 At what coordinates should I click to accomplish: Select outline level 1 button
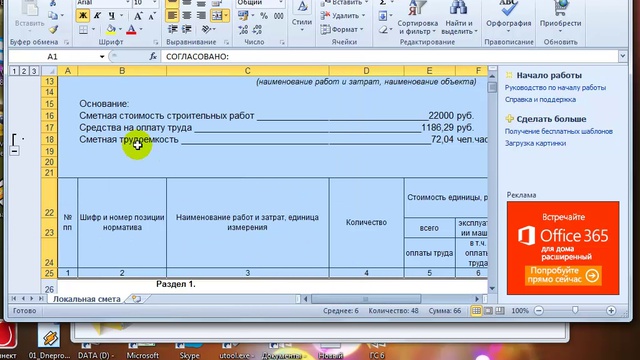pos(14,71)
